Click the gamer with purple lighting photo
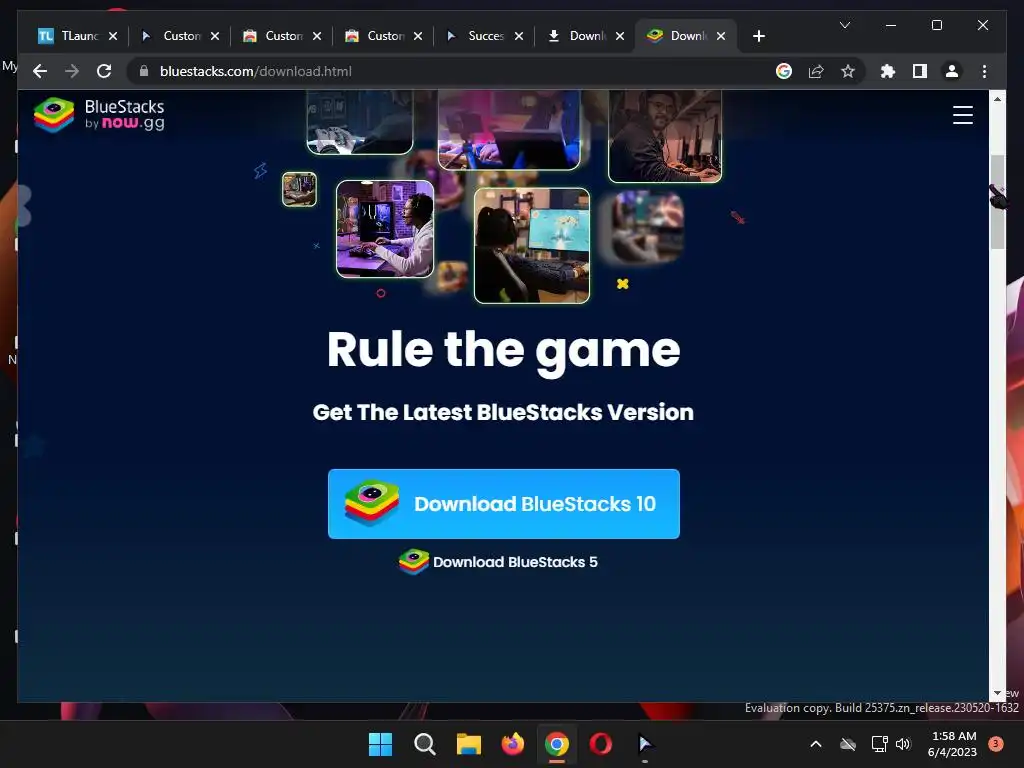Image resolution: width=1024 pixels, height=768 pixels. click(385, 229)
